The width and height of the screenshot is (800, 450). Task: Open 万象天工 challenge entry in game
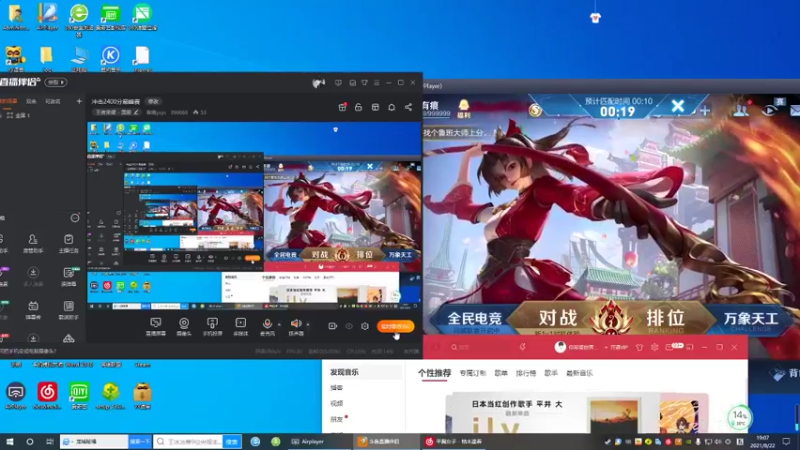751,320
